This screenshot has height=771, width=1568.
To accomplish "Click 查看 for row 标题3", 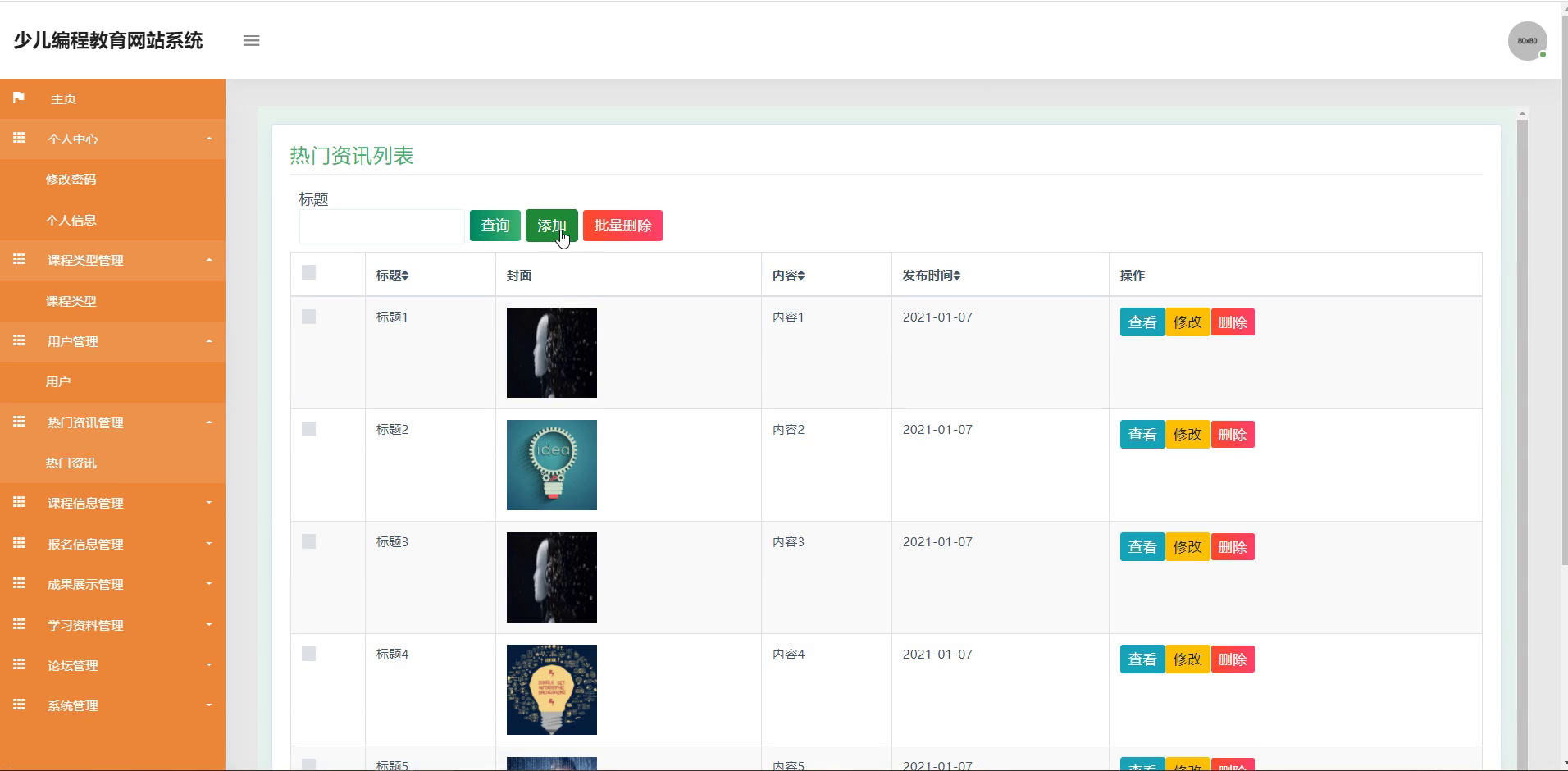I will coord(1142,547).
